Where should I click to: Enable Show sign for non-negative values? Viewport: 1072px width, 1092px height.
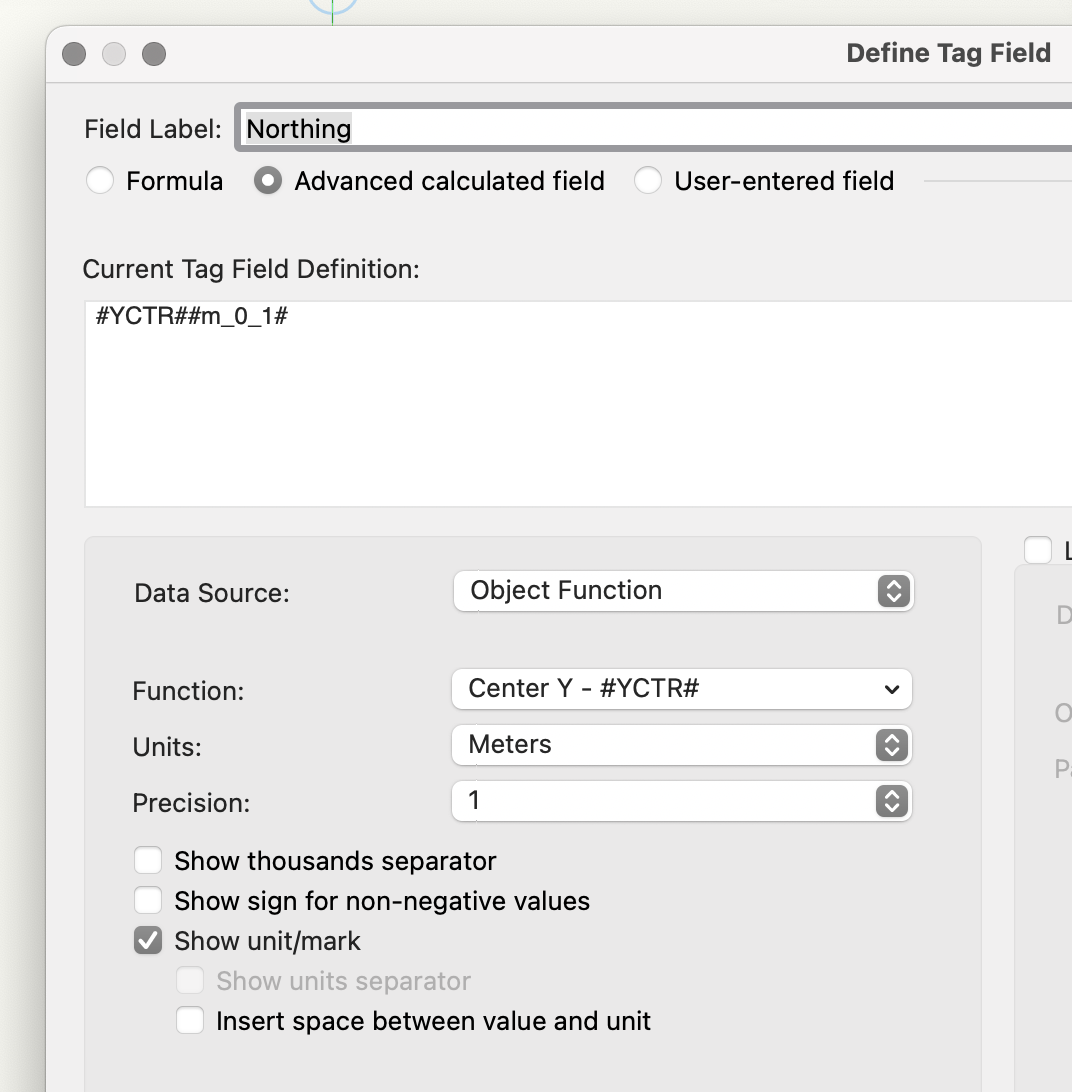pos(148,901)
